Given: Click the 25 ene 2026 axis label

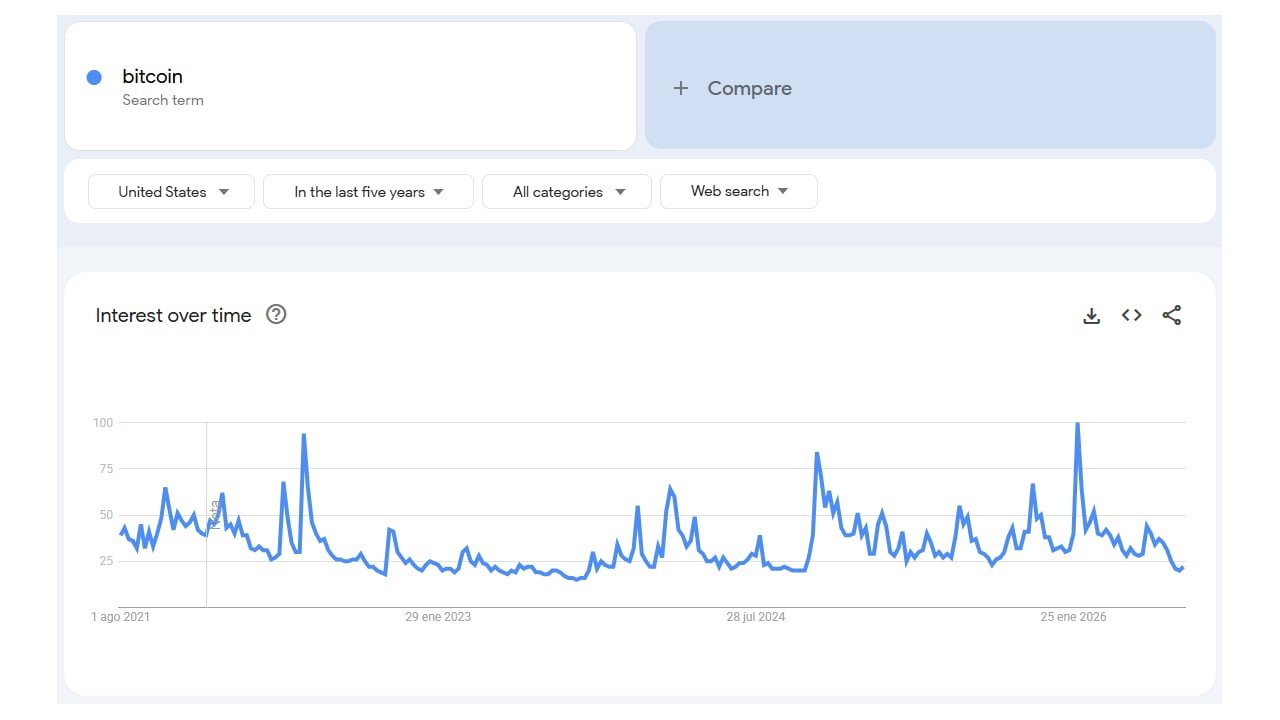Looking at the screenshot, I should pos(1074,617).
